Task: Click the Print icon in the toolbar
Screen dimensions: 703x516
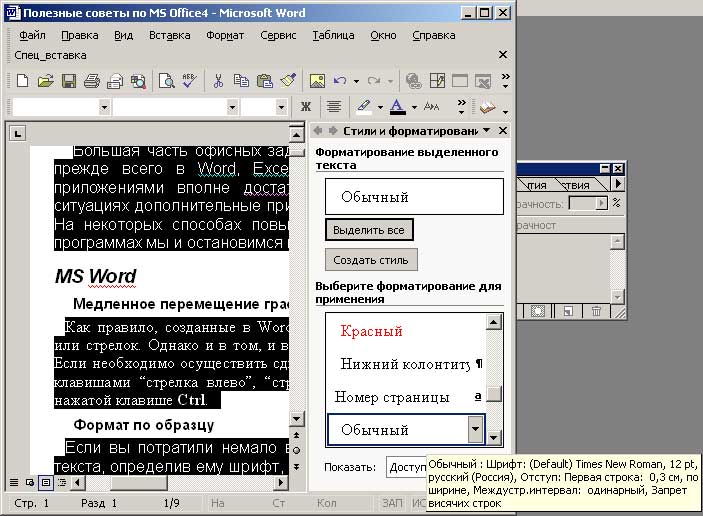Action: coord(92,81)
